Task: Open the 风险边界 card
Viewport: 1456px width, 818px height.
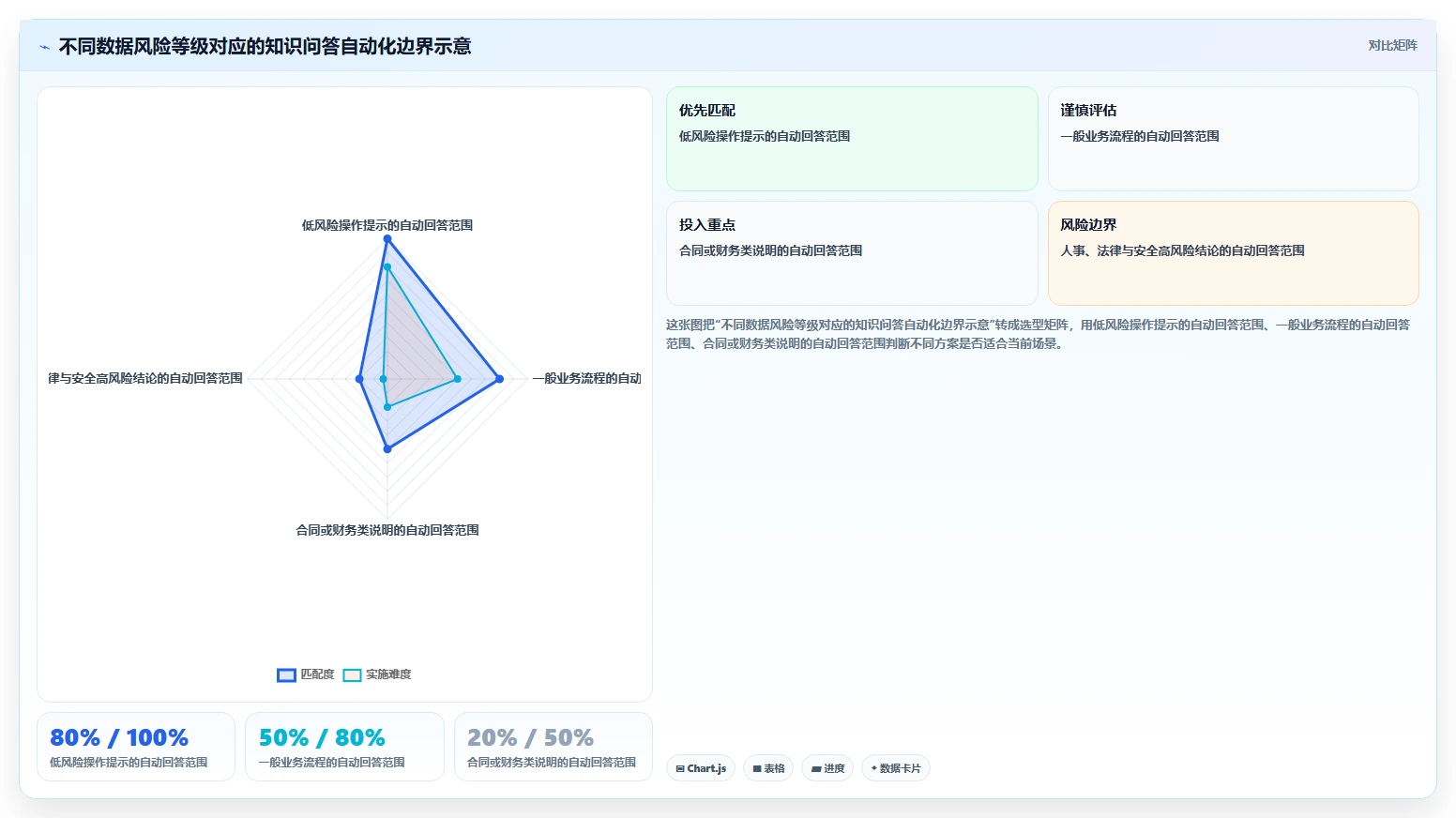Action: tap(1233, 253)
